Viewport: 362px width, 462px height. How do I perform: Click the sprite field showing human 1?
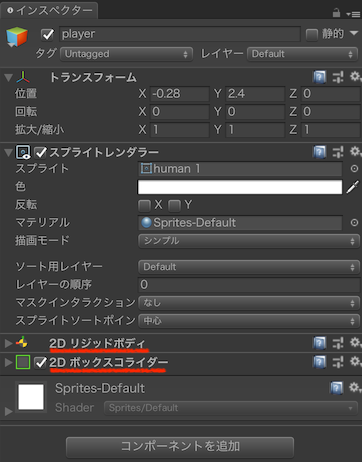point(240,169)
